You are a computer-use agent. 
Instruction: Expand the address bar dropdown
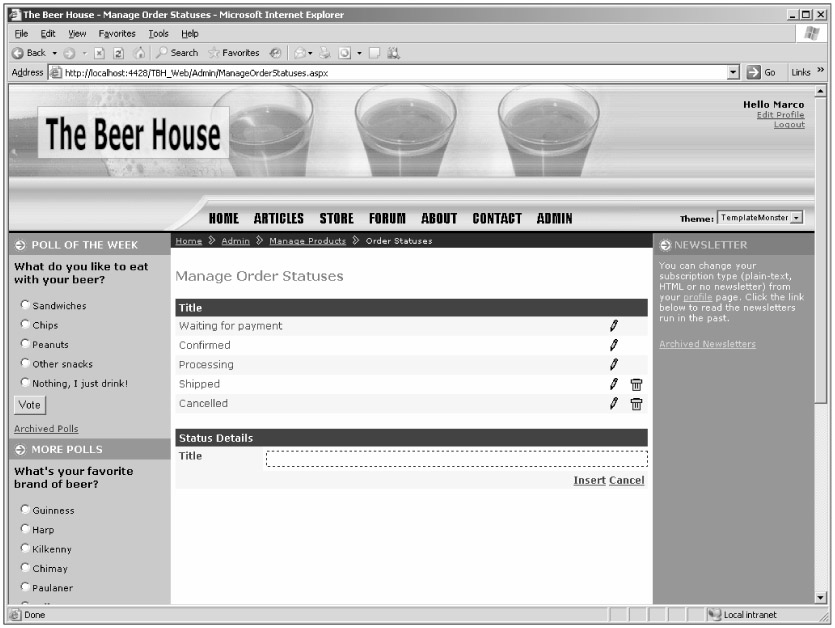click(735, 73)
